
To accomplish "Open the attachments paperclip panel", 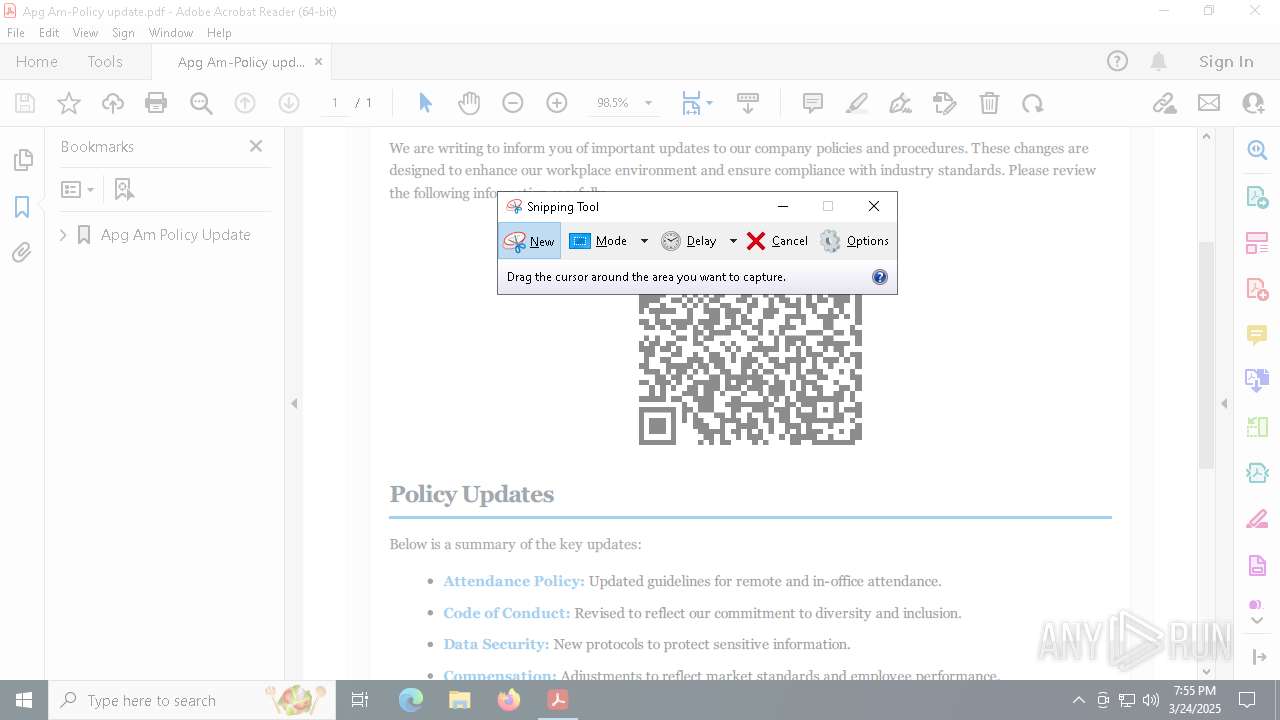I will tap(22, 253).
